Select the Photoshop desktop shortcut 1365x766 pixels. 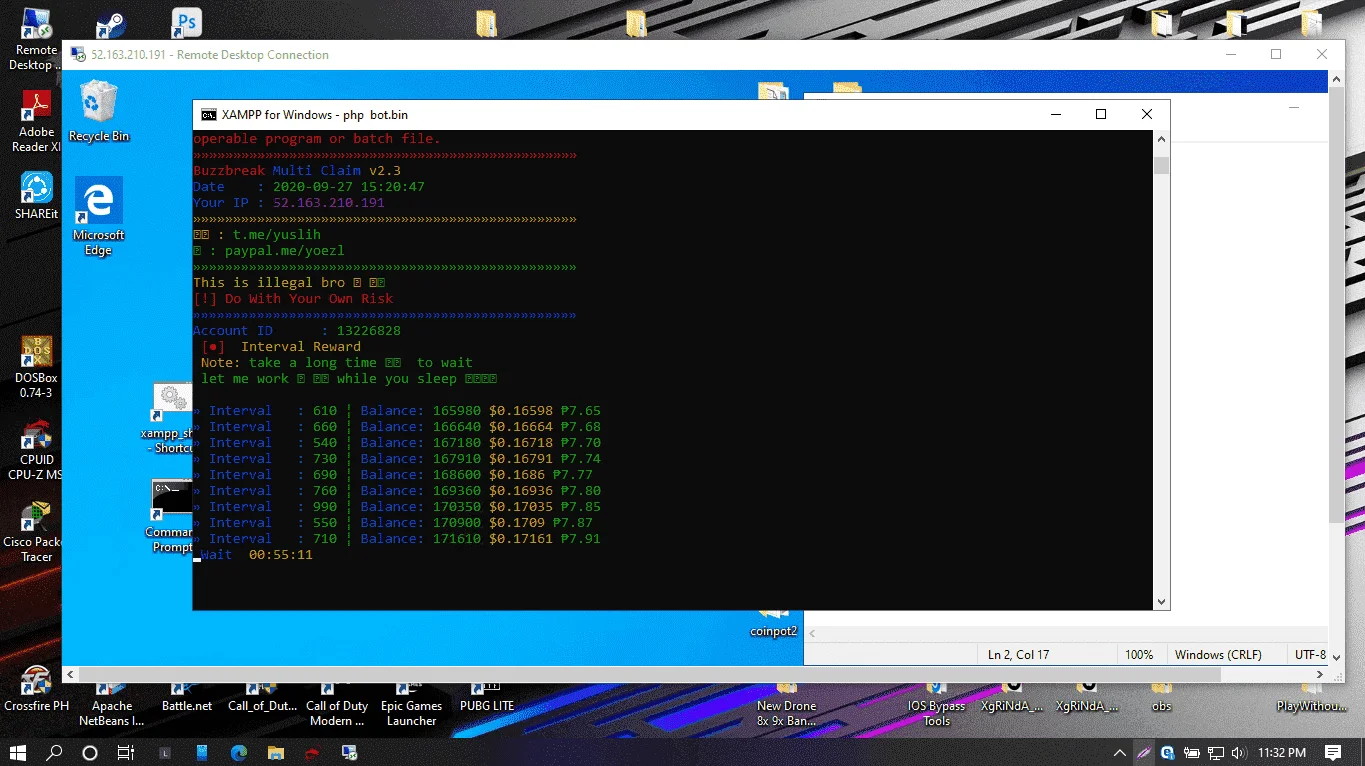coord(186,22)
